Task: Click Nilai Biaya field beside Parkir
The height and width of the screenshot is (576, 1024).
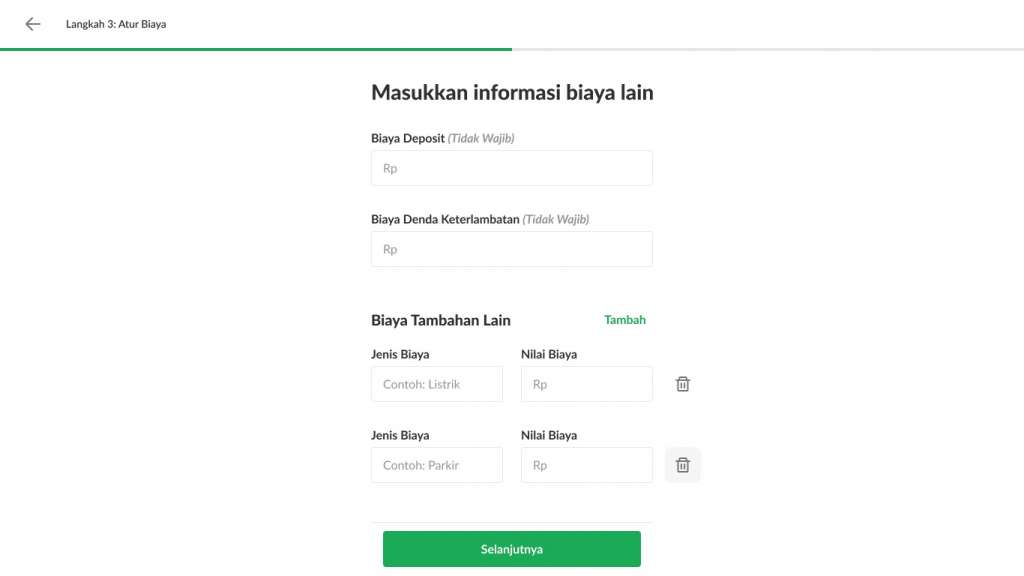Action: pyautogui.click(x=586, y=465)
